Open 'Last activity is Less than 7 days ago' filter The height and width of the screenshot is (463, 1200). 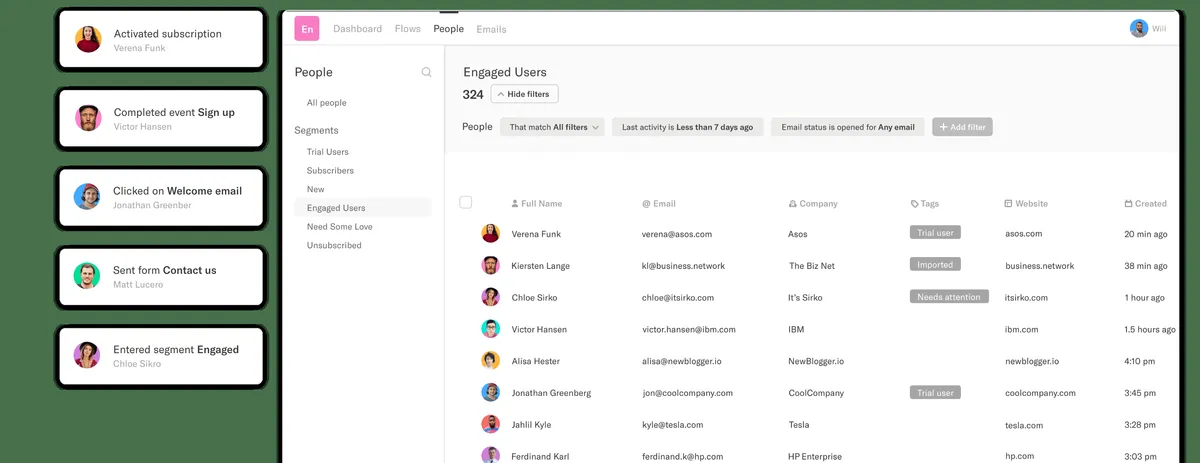[687, 127]
